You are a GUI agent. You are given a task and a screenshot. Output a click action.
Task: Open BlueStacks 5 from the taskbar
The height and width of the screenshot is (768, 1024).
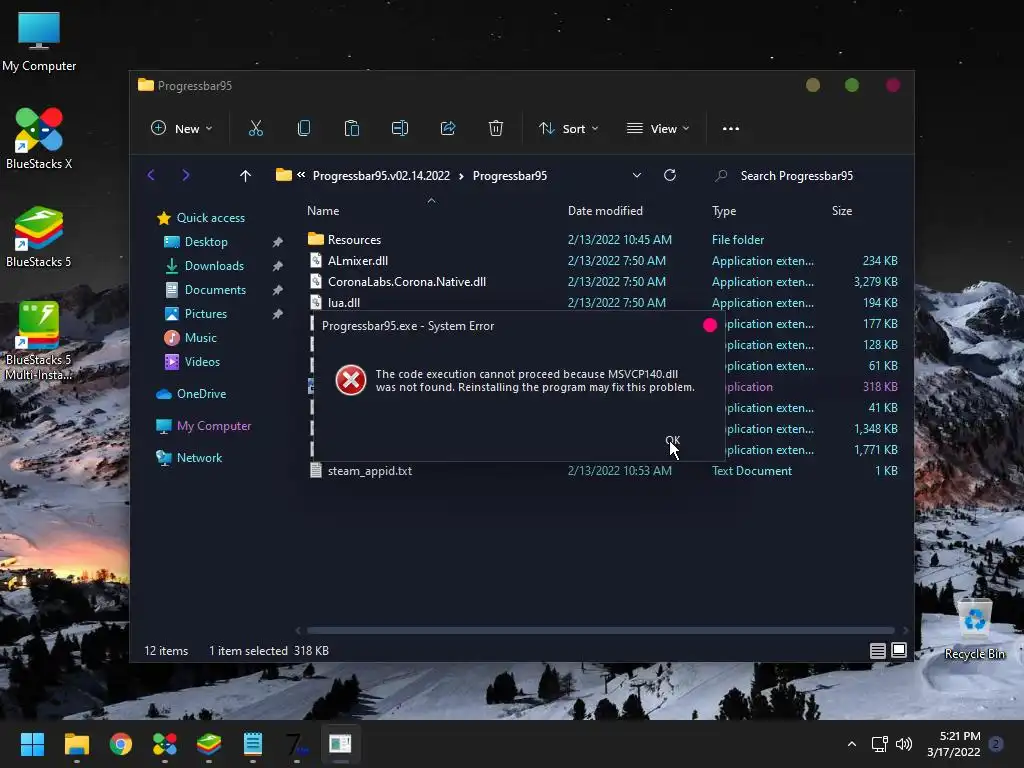209,744
